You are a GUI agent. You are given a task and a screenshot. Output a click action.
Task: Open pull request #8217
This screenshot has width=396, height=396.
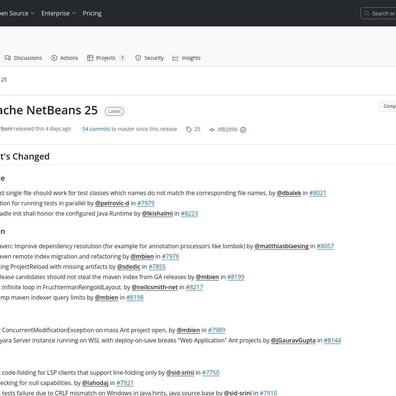194,287
